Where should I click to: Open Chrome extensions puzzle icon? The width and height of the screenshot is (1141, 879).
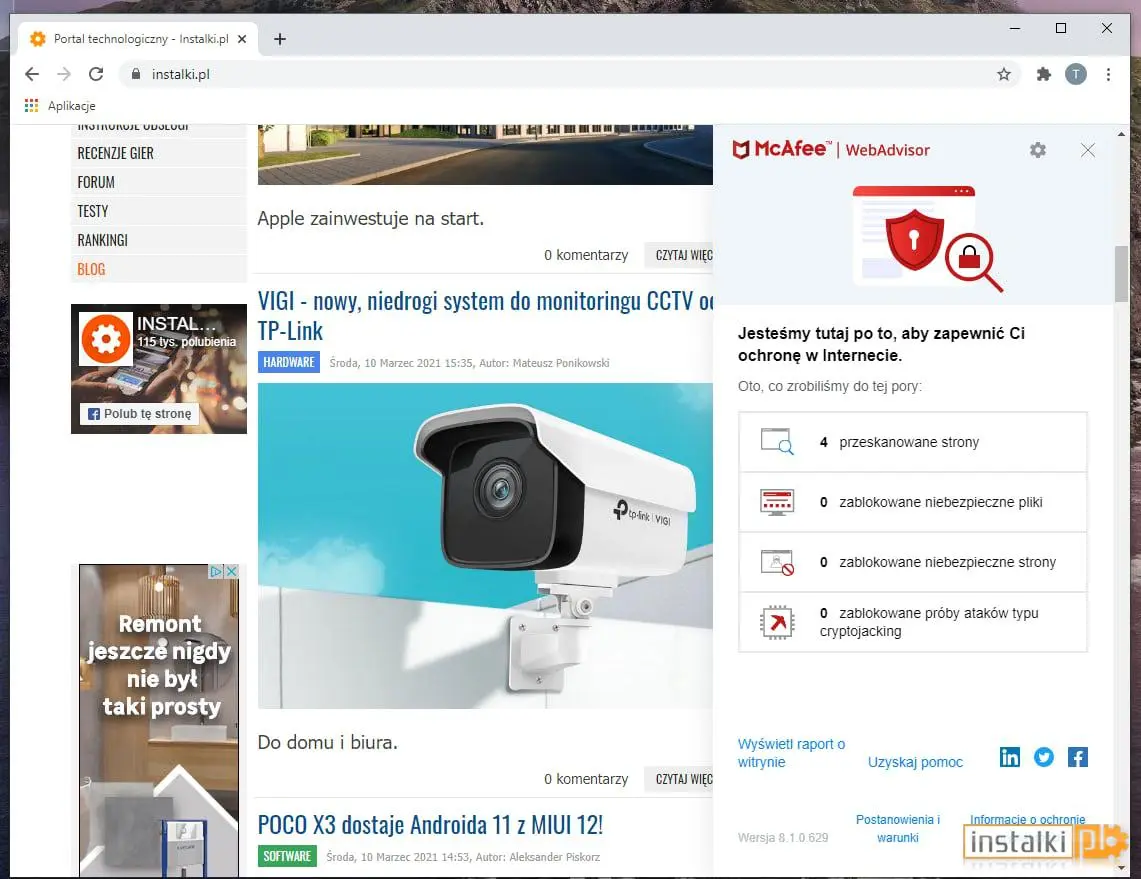(x=1043, y=74)
